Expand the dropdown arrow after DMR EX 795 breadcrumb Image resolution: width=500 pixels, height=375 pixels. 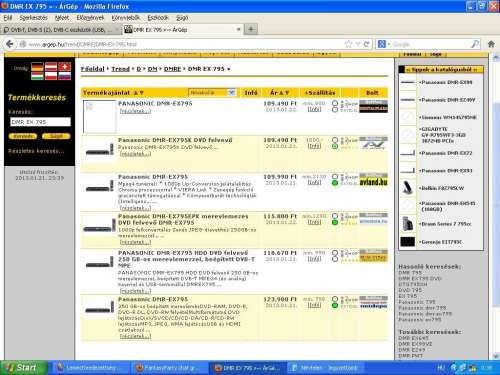tap(229, 69)
